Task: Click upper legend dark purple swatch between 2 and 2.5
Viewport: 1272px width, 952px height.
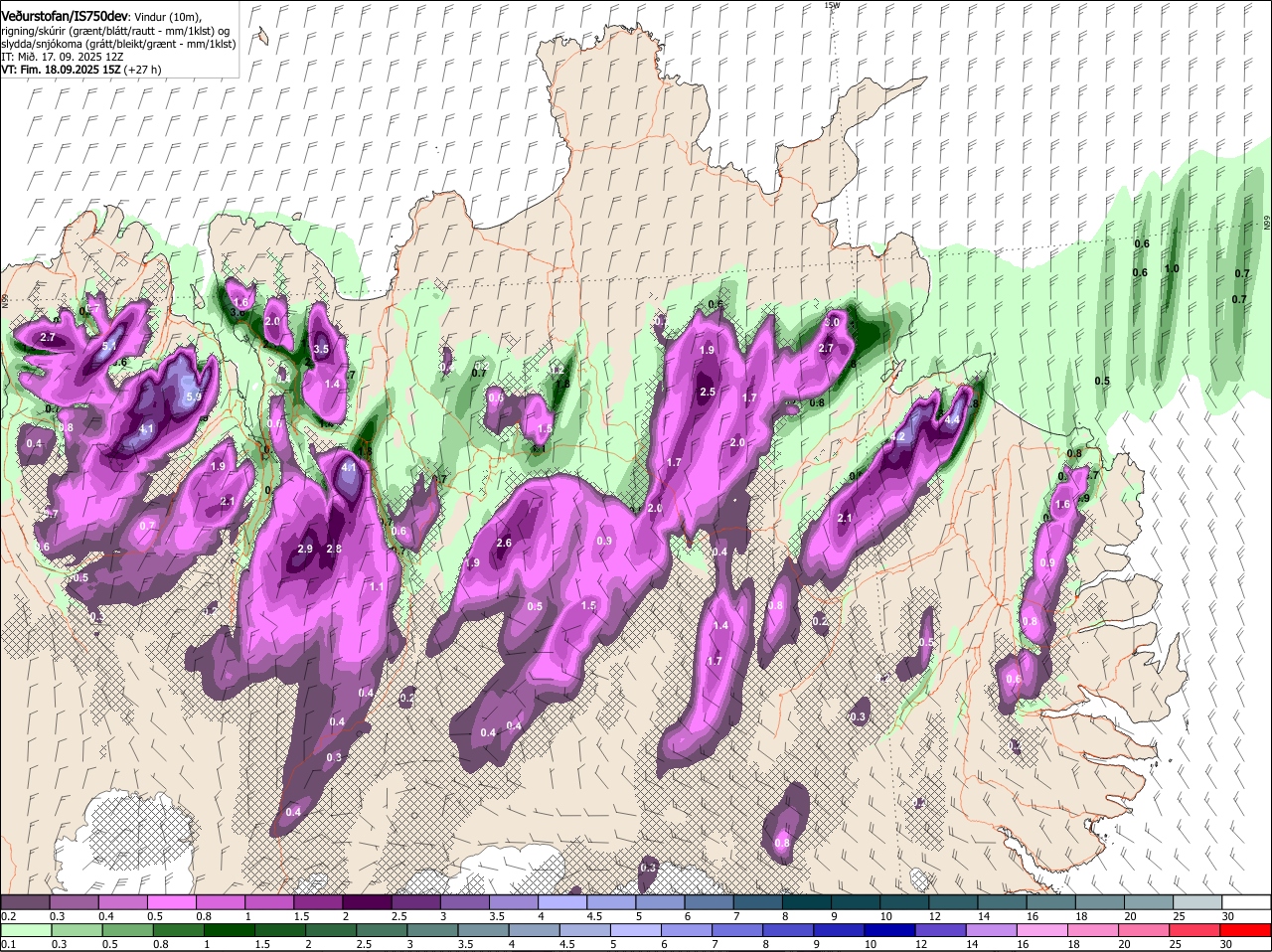Action: coord(366,901)
